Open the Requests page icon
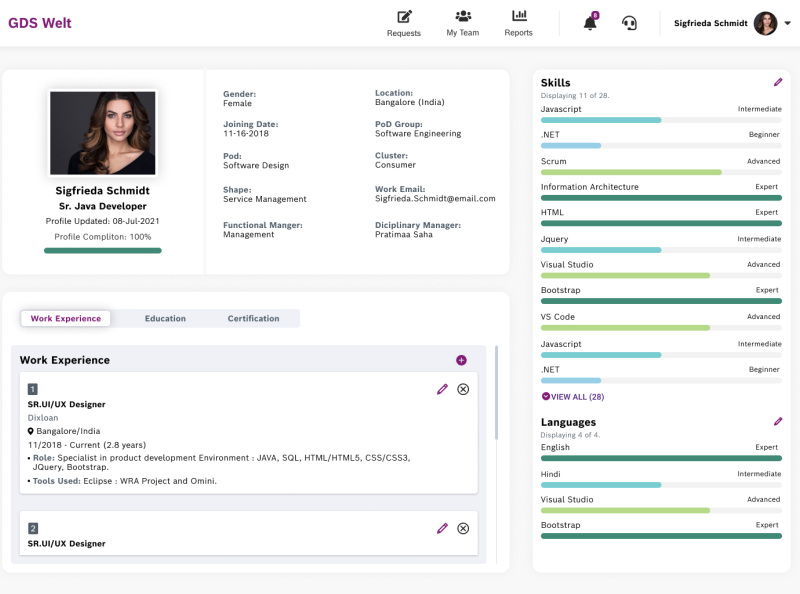The width and height of the screenshot is (800, 594). (x=404, y=17)
